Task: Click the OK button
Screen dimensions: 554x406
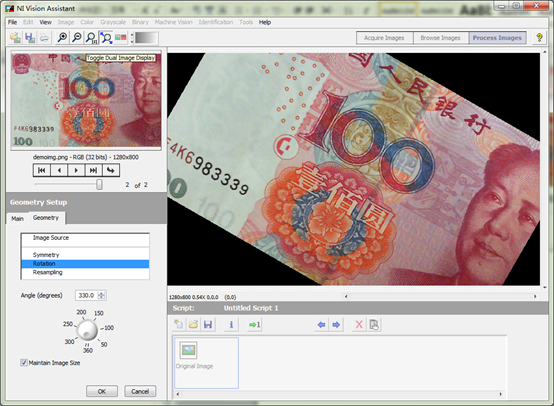Action: point(102,391)
